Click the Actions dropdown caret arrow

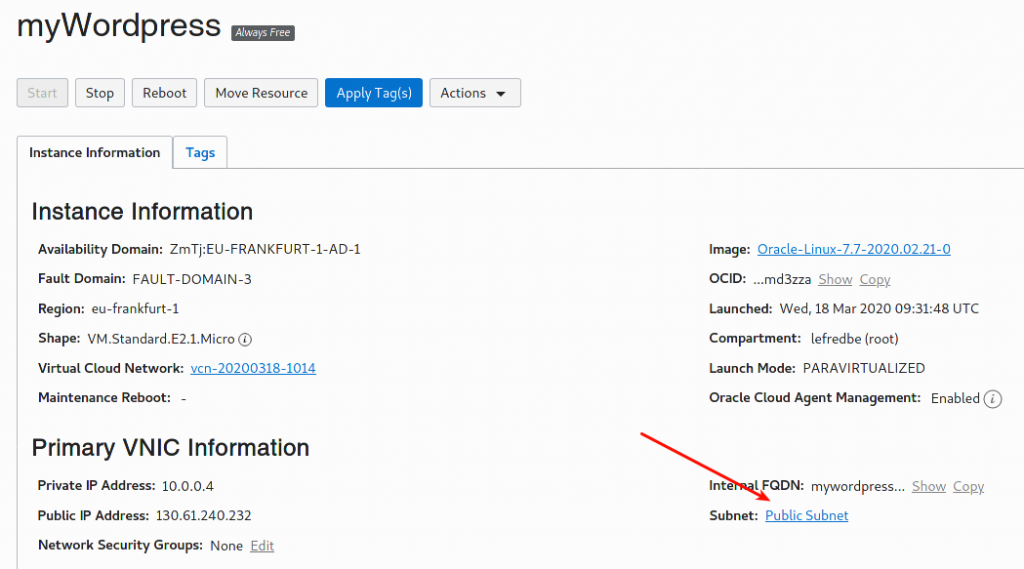pos(501,94)
